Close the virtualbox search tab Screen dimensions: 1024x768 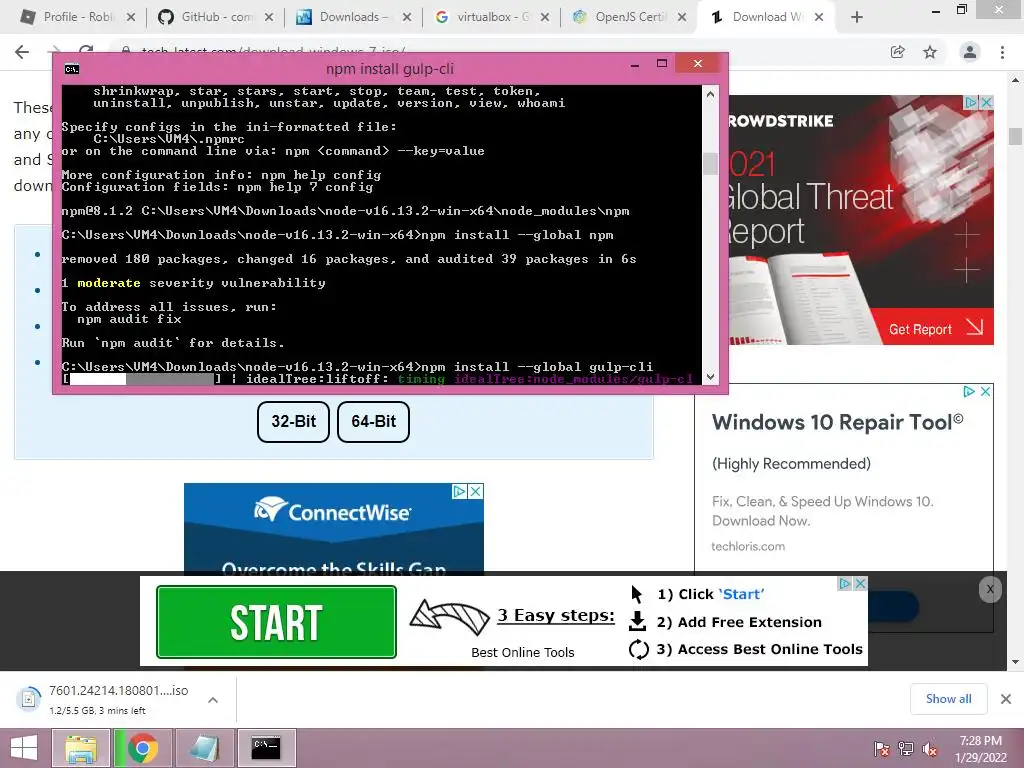tap(545, 18)
